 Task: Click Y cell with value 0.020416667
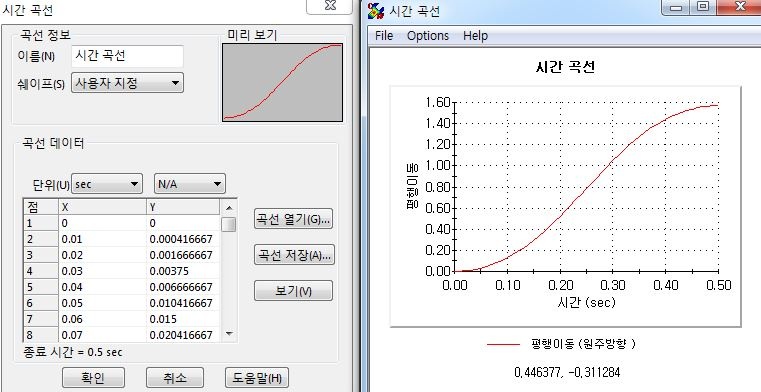(x=183, y=335)
